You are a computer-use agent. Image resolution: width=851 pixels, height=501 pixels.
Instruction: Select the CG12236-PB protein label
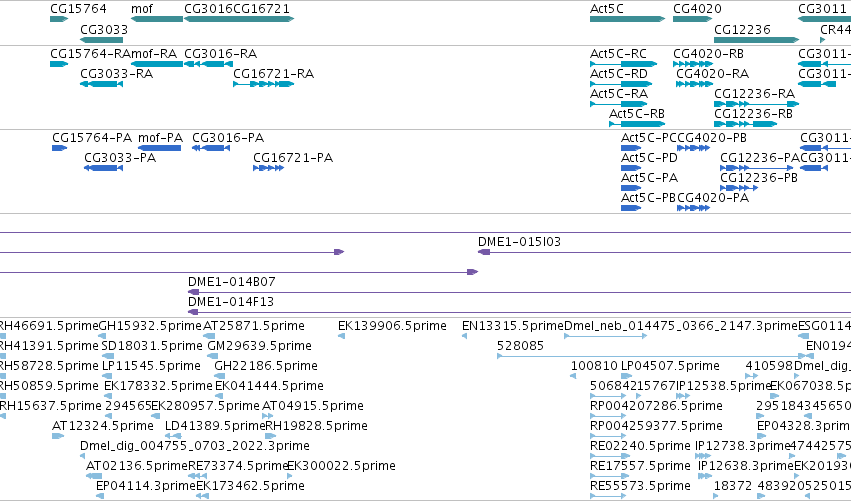(x=759, y=177)
